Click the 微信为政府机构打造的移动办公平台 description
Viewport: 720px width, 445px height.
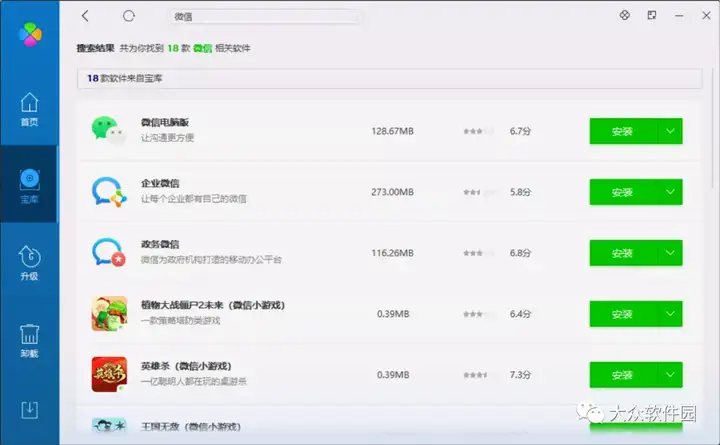(x=211, y=260)
